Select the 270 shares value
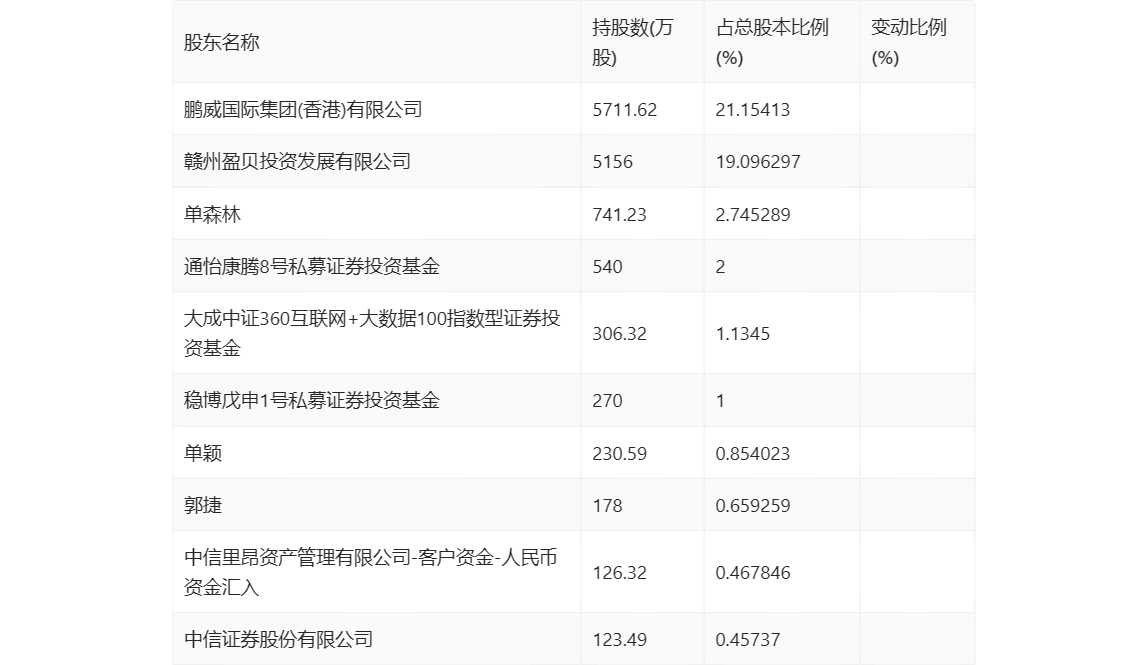Screen dimensions: 1148x665 pos(608,401)
